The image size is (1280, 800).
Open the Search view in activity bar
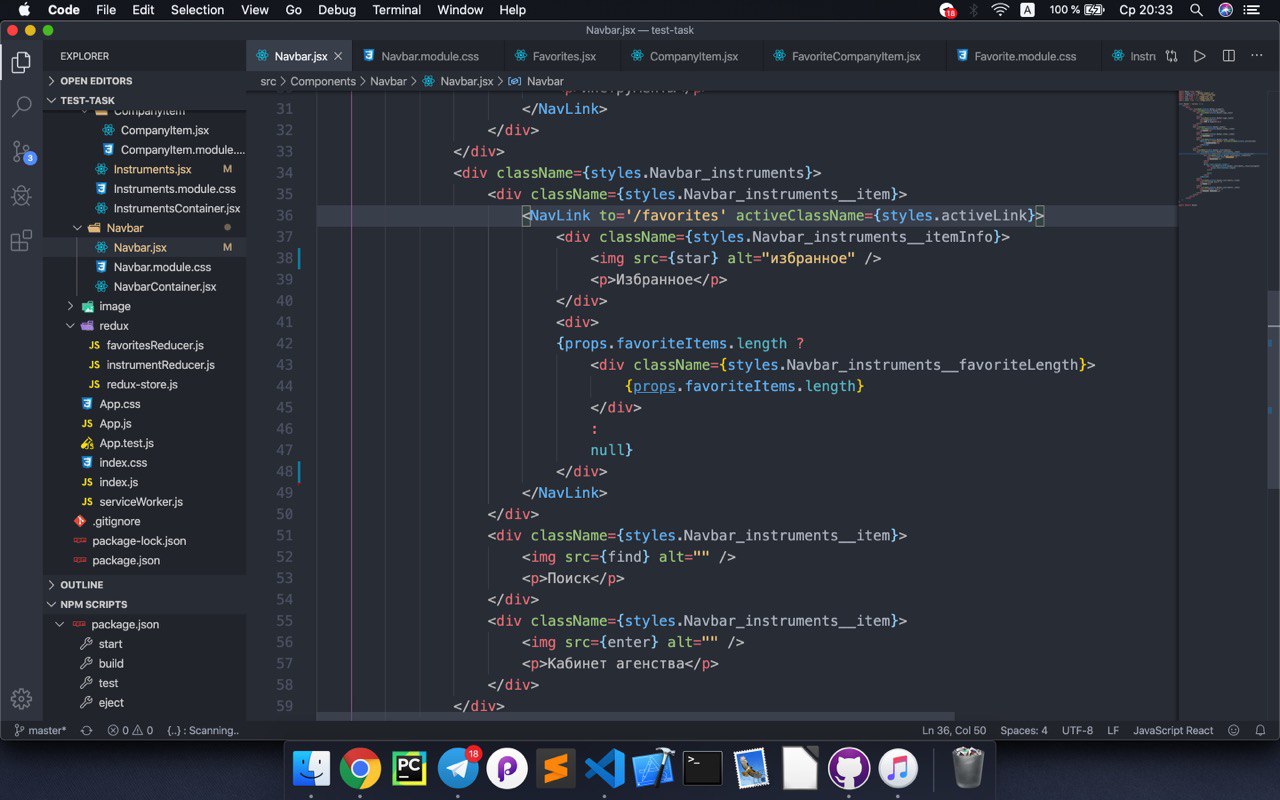[21, 107]
